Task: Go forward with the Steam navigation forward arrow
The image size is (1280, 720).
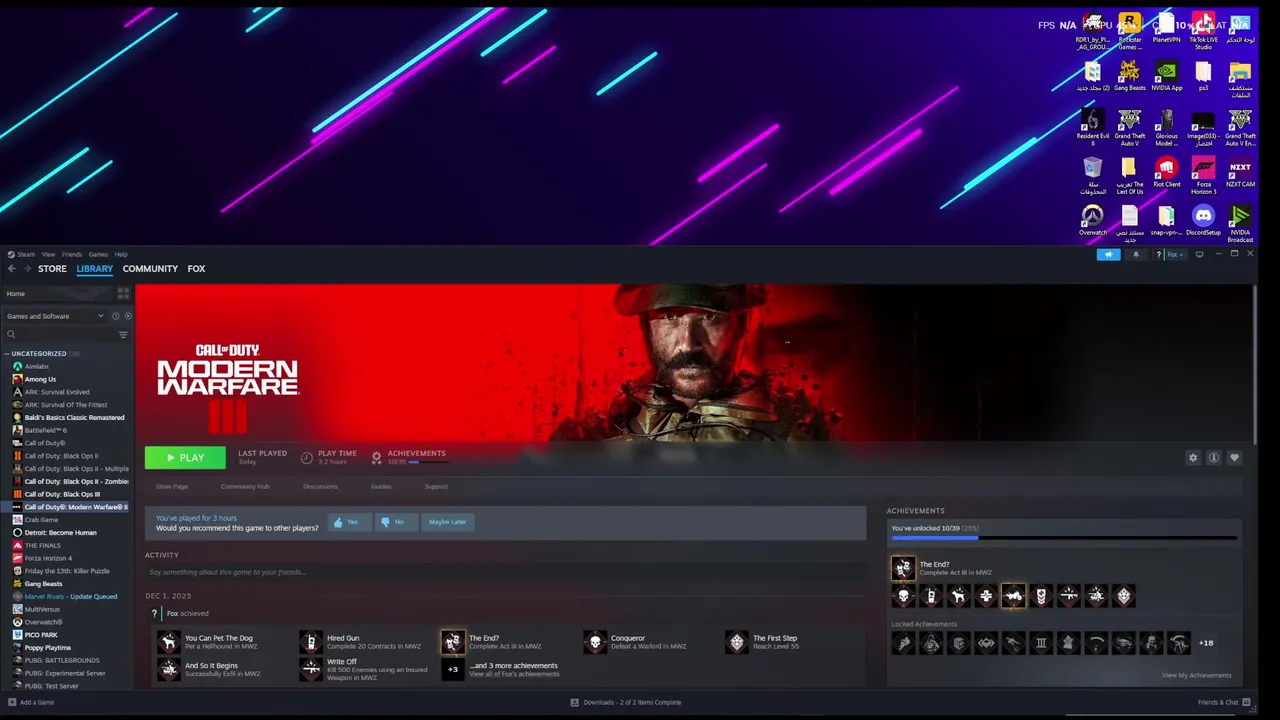Action: [x=26, y=269]
